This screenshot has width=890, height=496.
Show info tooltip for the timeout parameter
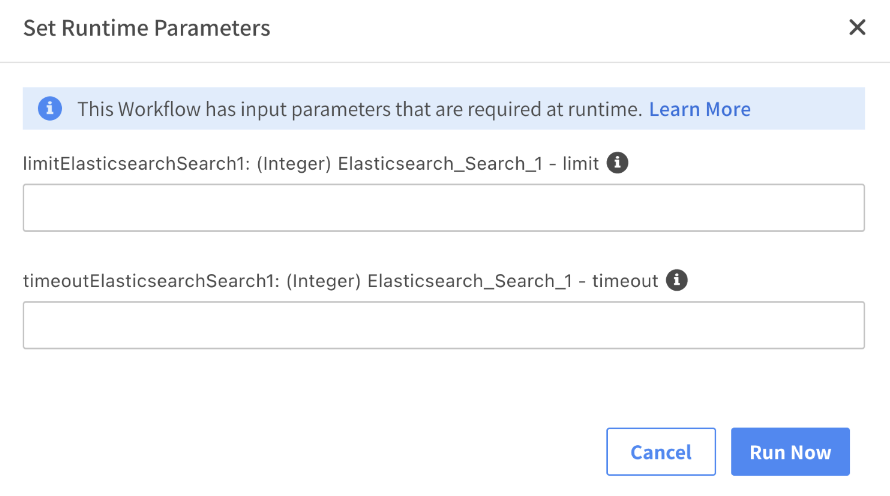pyautogui.click(x=677, y=281)
